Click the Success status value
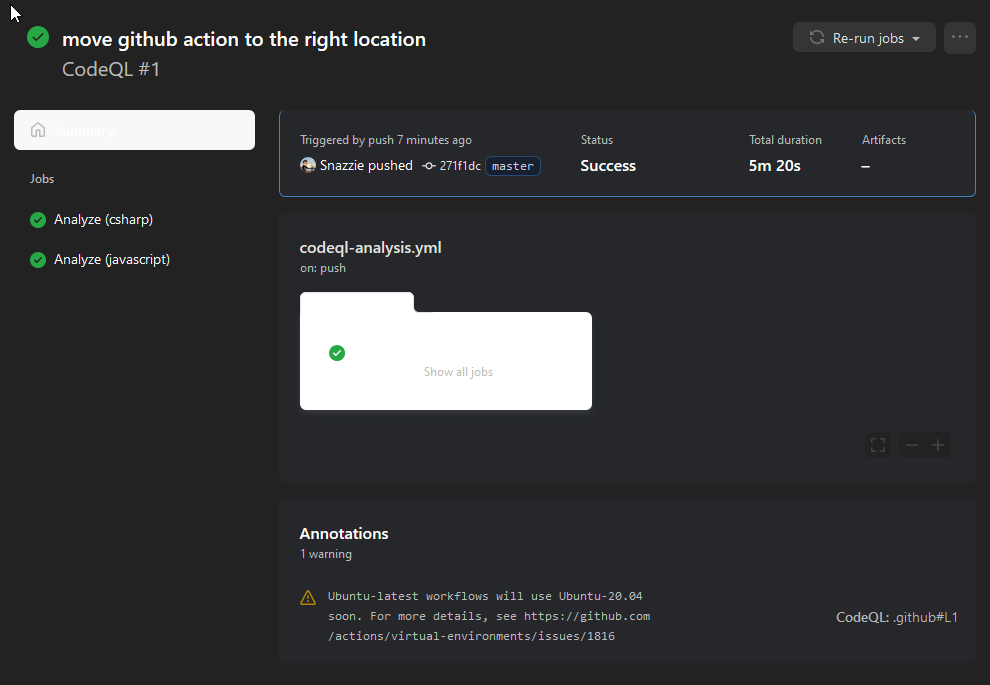 click(608, 166)
